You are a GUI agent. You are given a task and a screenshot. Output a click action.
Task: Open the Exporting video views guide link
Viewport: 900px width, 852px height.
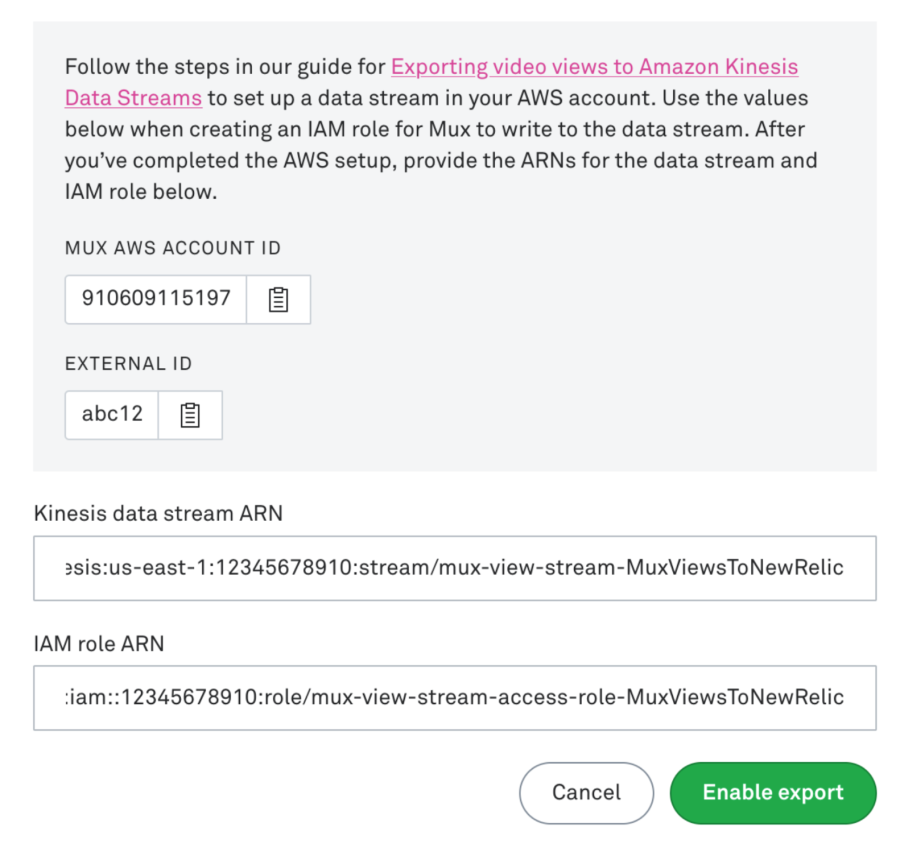[x=594, y=68]
